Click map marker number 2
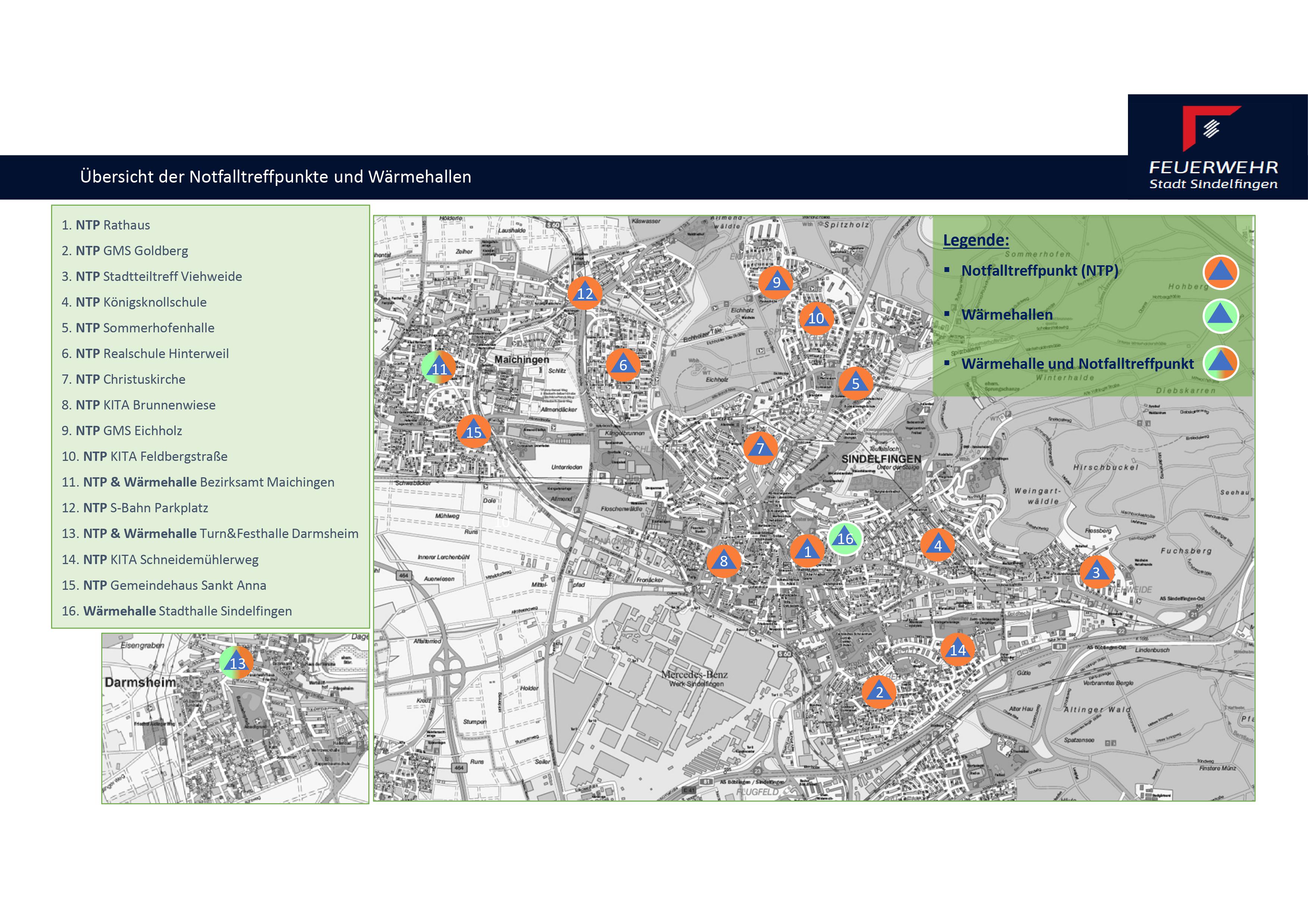This screenshot has height=924, width=1308. [879, 691]
